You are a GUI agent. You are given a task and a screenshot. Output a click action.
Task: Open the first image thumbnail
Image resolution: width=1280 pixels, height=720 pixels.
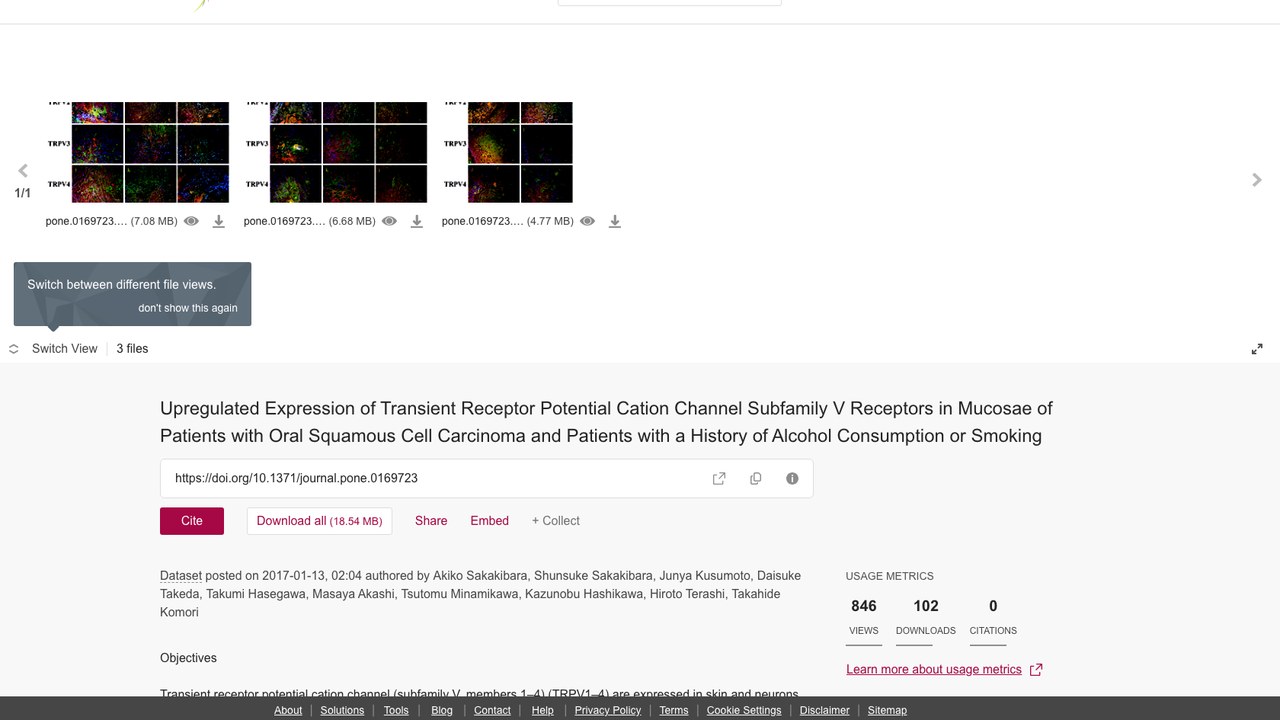point(137,152)
